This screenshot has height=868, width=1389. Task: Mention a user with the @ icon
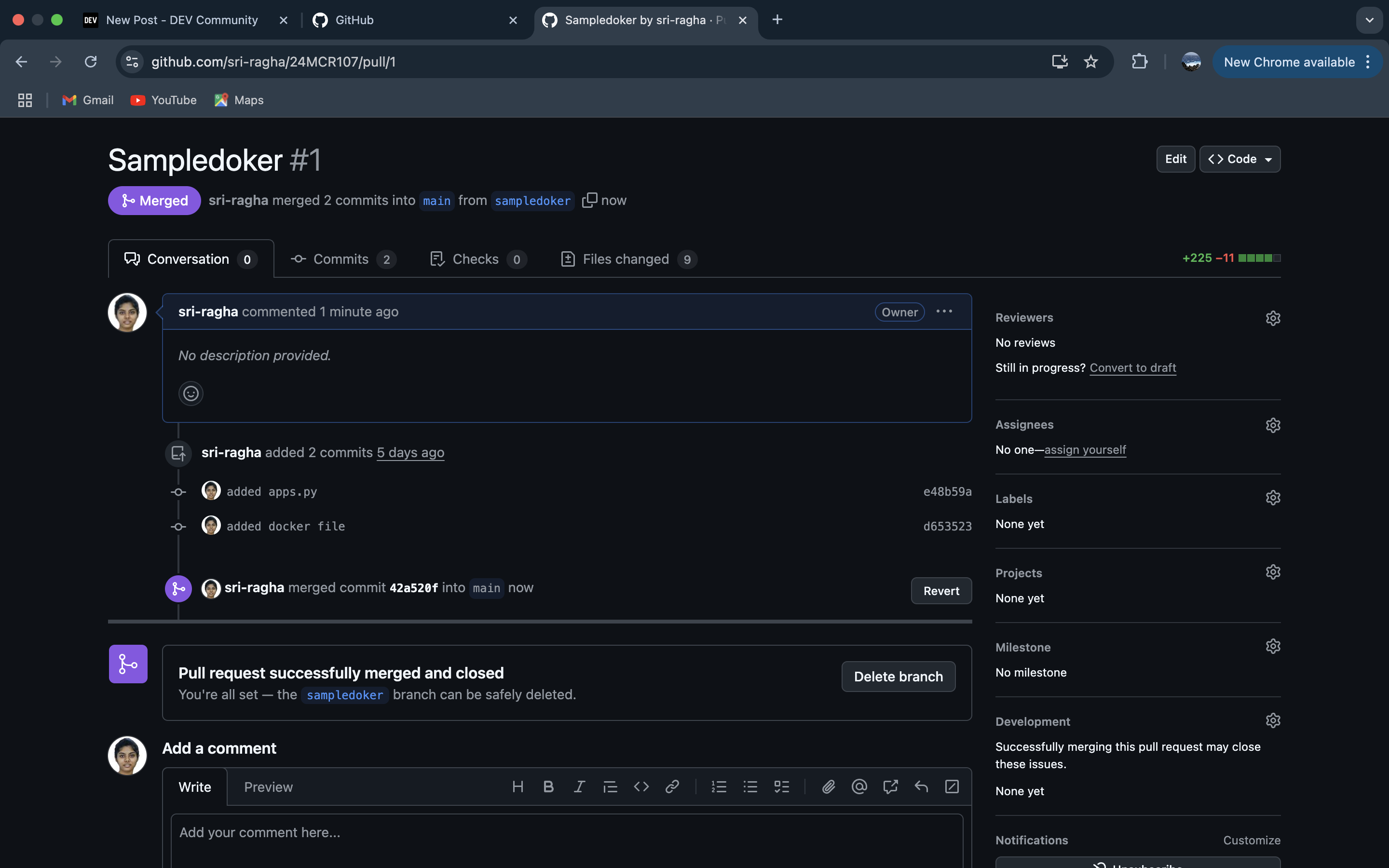(859, 787)
